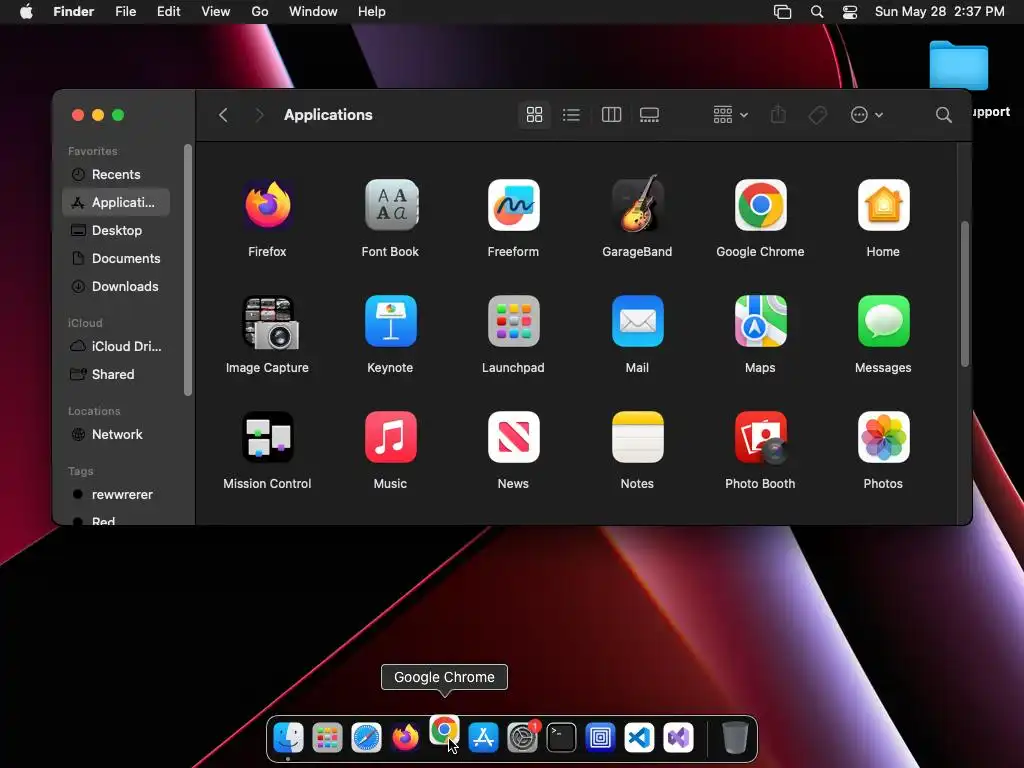Viewport: 1024px width, 768px height.
Task: Open Documents in the sidebar
Action: [116, 259]
